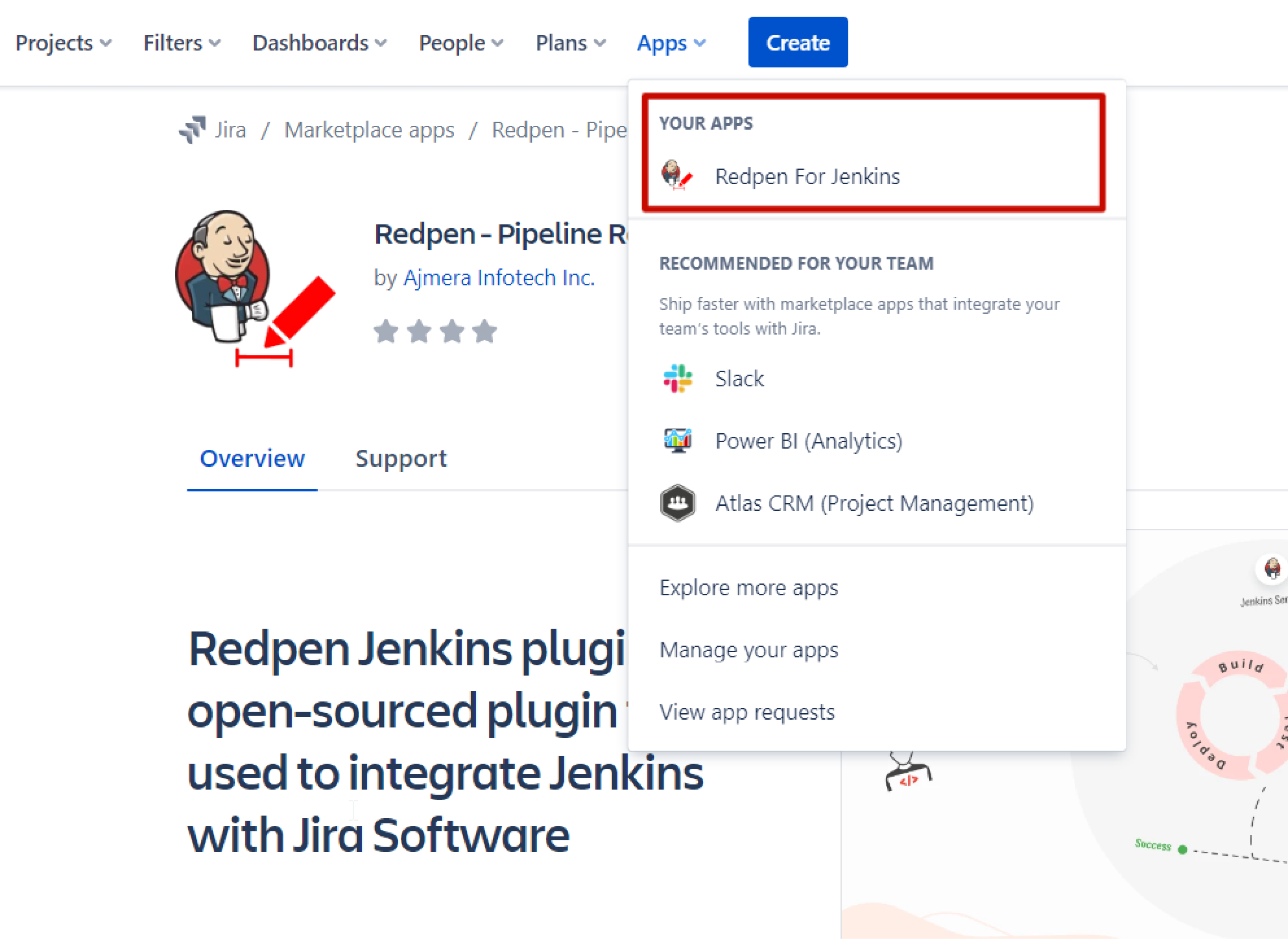Click the Redpen For Jenkins app icon

pyautogui.click(x=677, y=175)
